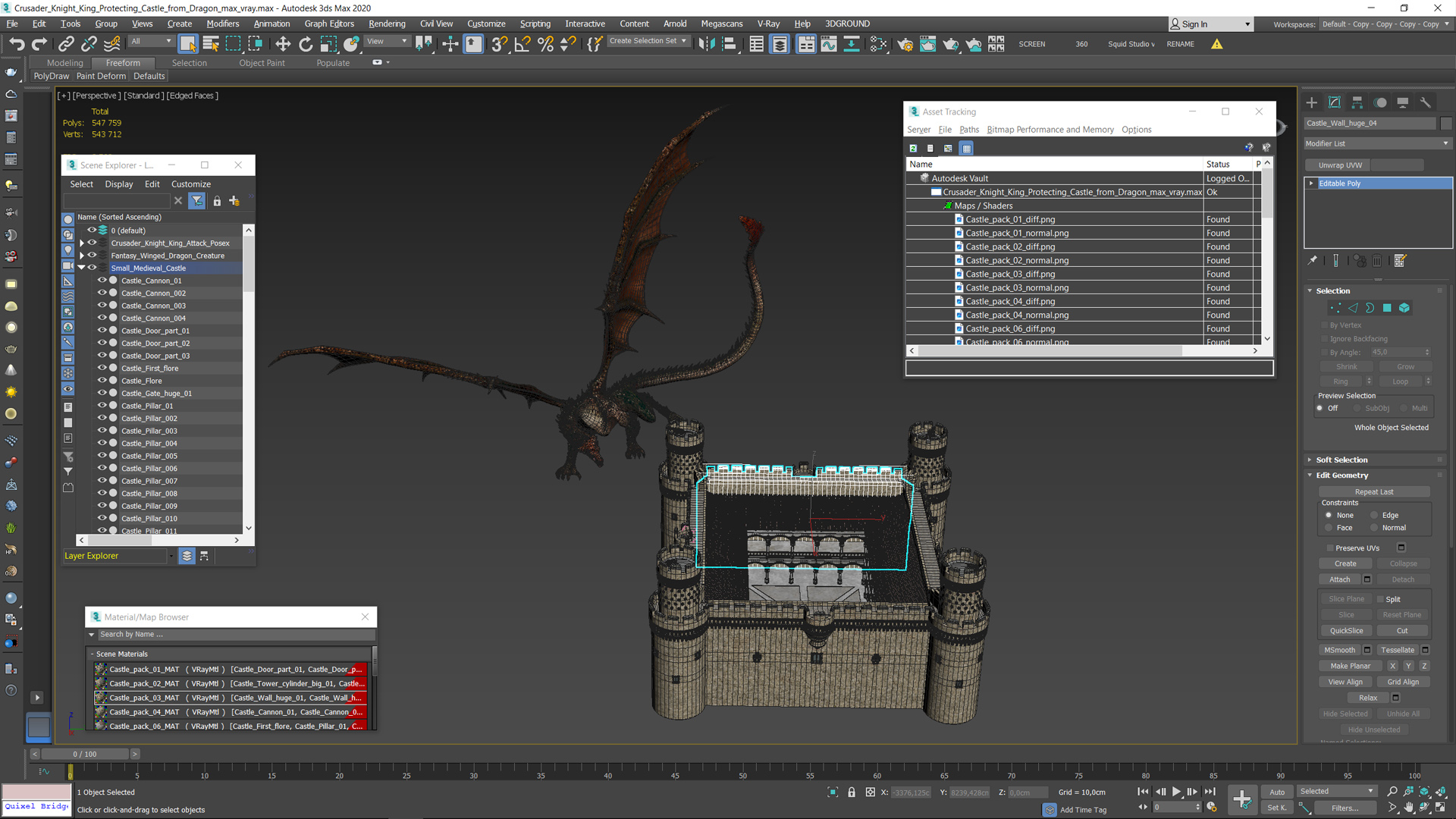Activate the Select and Scale tool

[328, 44]
